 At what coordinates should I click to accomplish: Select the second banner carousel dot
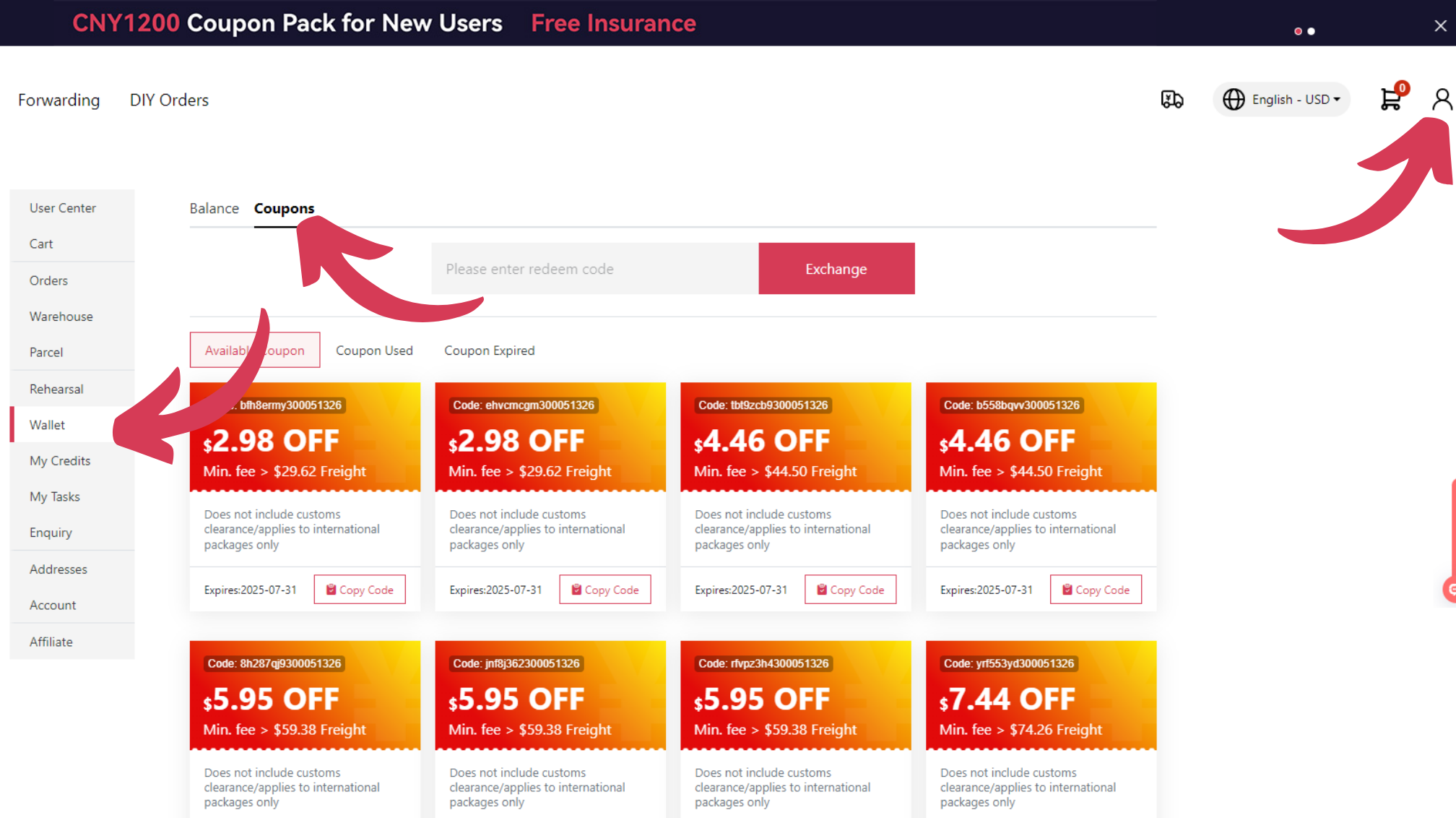coord(1312,31)
